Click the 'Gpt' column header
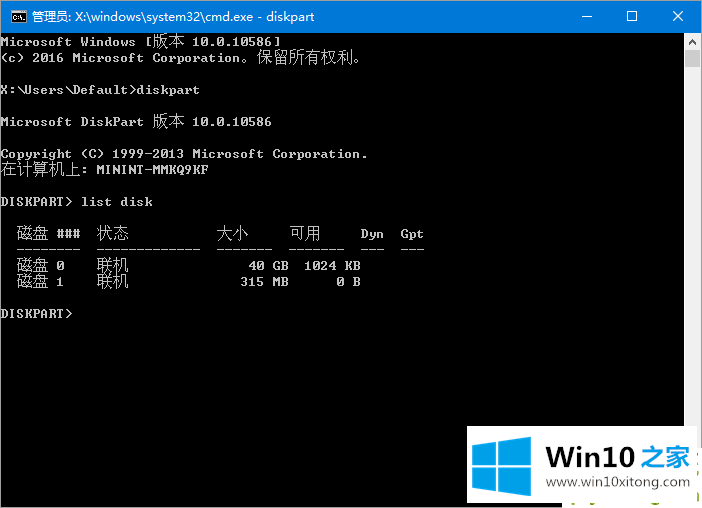The image size is (702, 508). (x=412, y=234)
